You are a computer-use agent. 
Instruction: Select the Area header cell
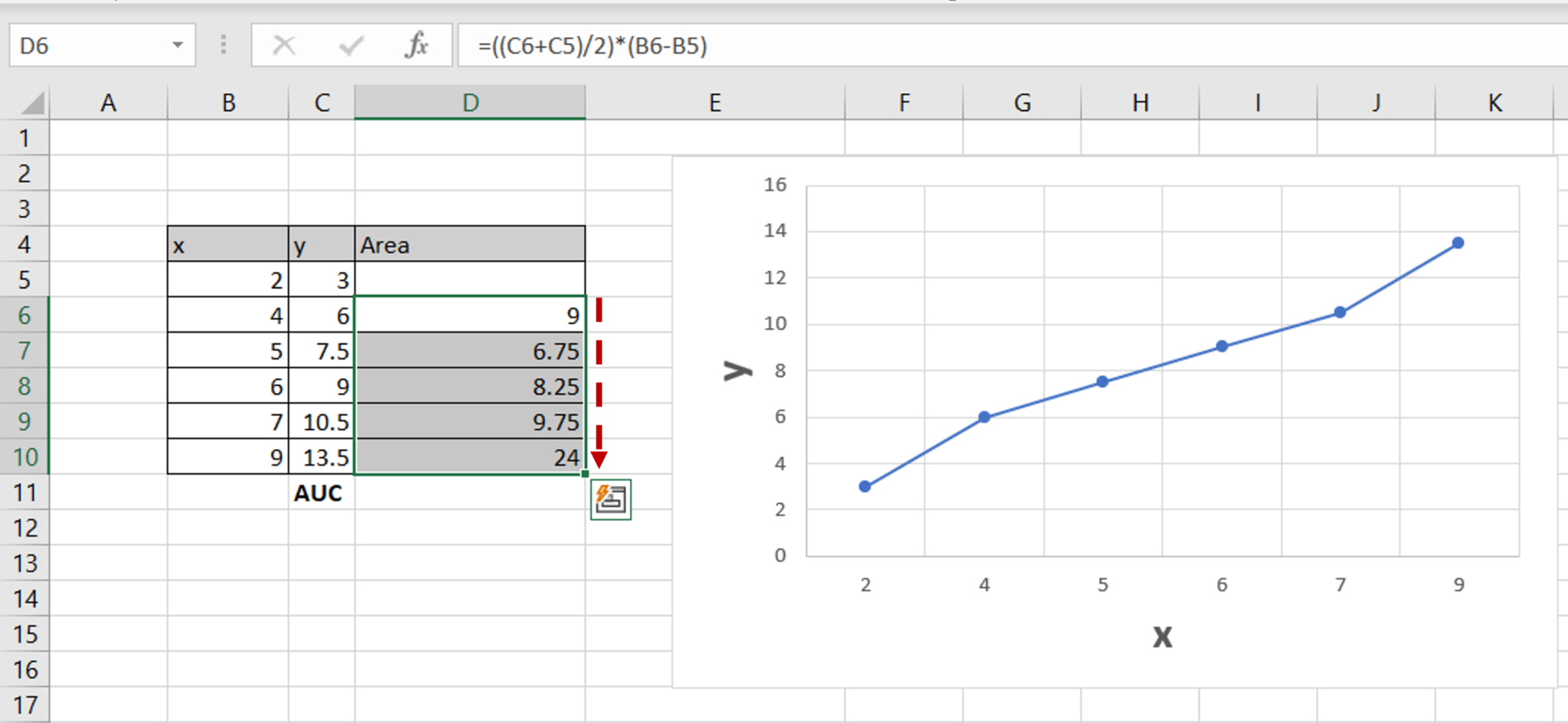click(470, 244)
